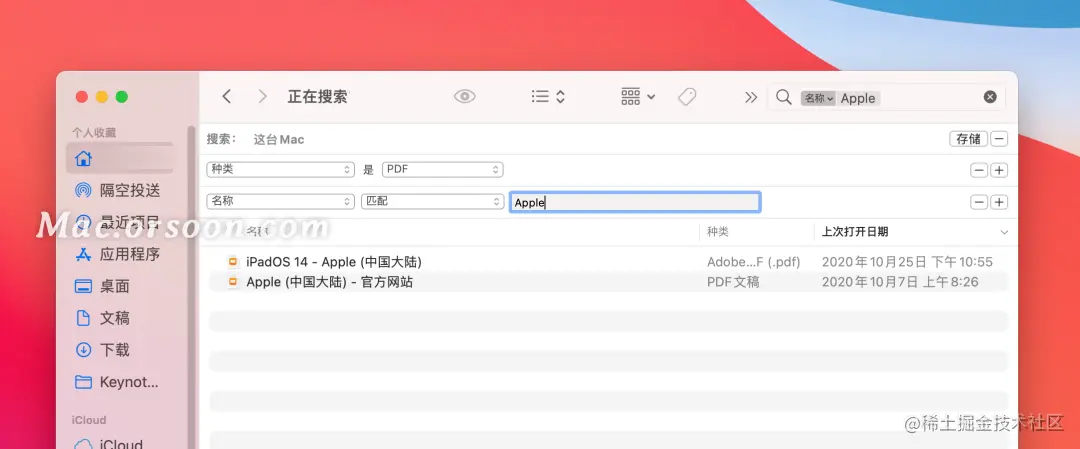This screenshot has height=449, width=1080.
Task: Click the Applications icon in sidebar
Action: (x=83, y=254)
